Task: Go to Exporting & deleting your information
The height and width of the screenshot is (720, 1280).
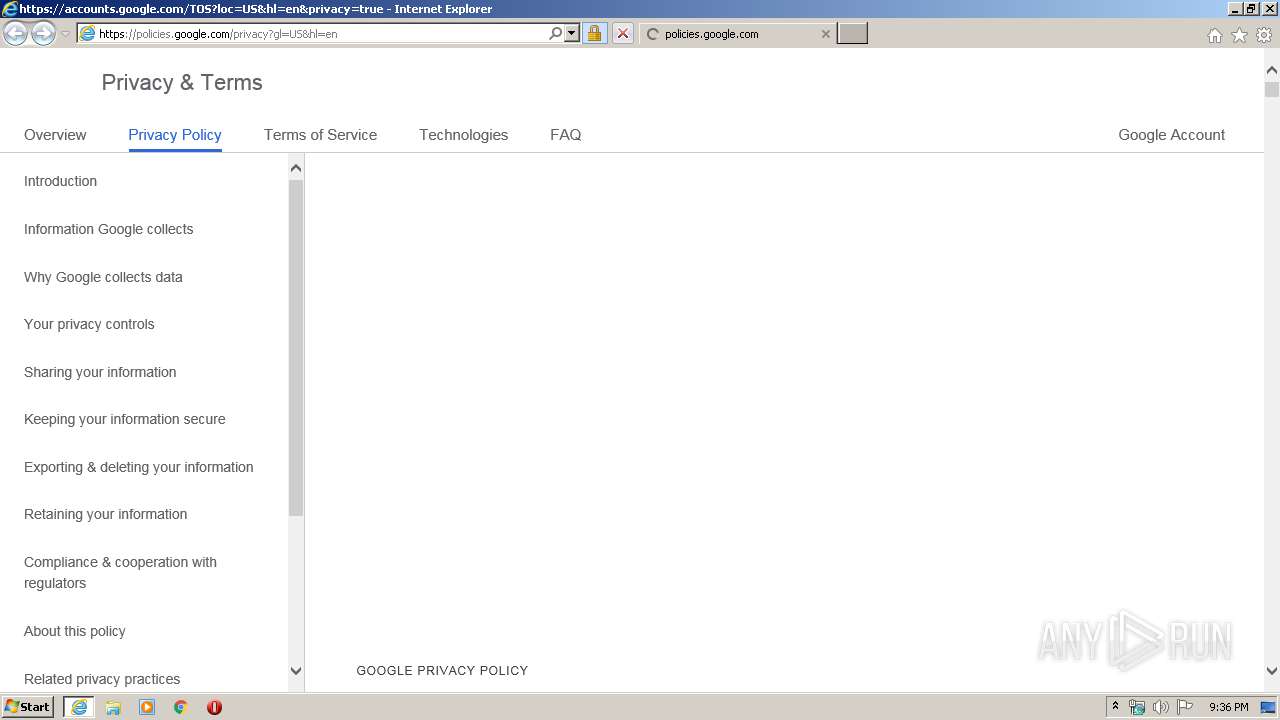Action: point(138,467)
